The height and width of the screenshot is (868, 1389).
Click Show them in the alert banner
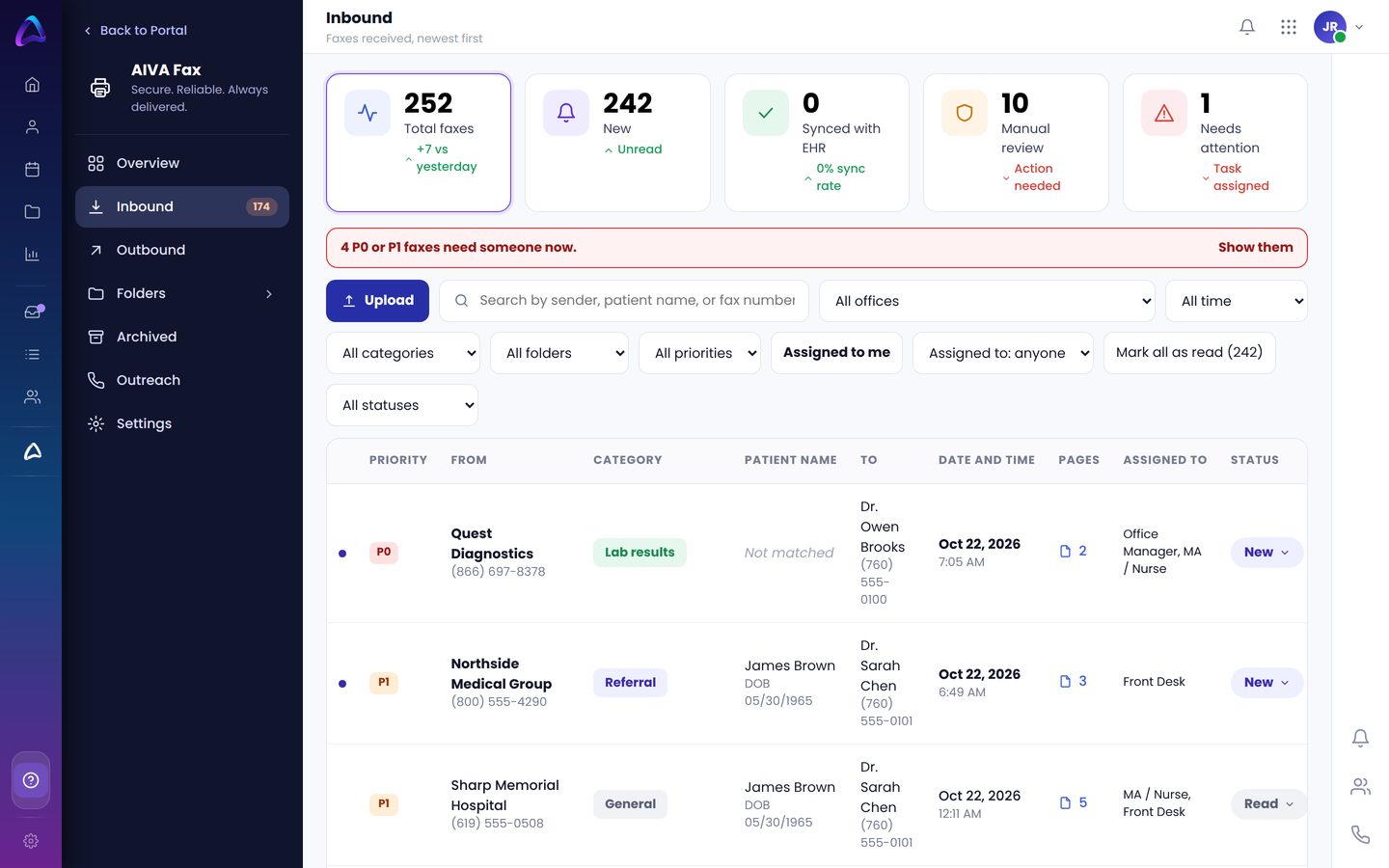(1255, 248)
